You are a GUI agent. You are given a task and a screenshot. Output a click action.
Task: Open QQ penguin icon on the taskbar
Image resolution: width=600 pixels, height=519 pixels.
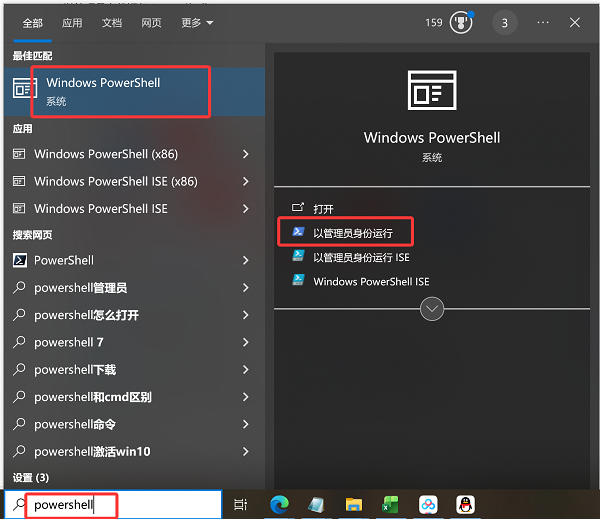[465, 505]
